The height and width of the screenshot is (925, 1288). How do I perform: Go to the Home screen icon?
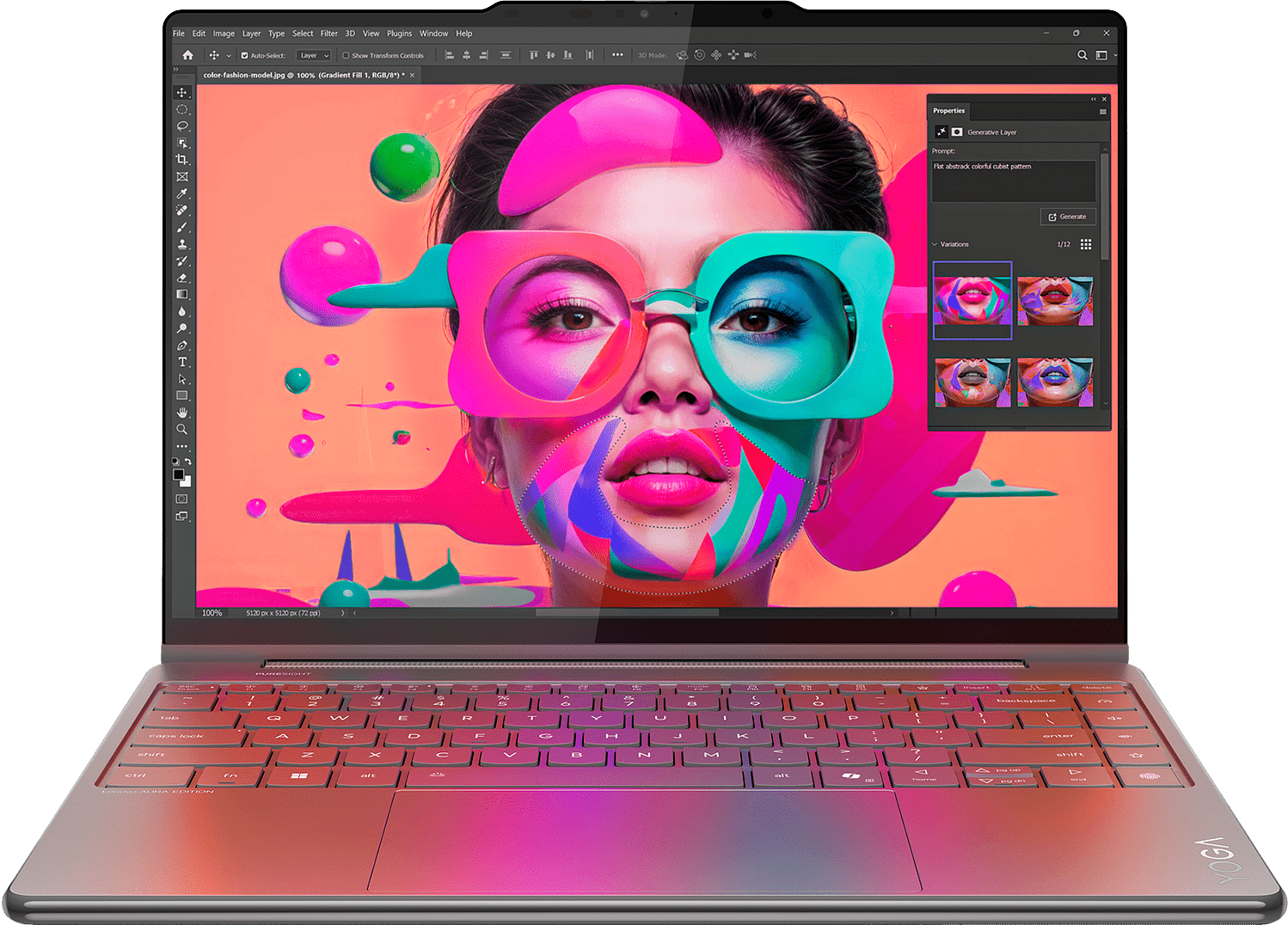click(187, 55)
